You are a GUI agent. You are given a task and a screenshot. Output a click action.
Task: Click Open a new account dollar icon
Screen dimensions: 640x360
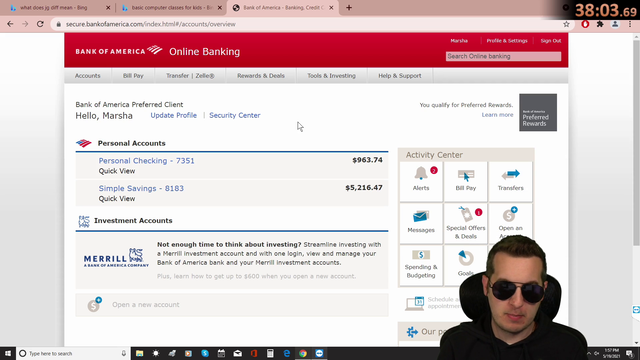pyautogui.click(x=94, y=304)
